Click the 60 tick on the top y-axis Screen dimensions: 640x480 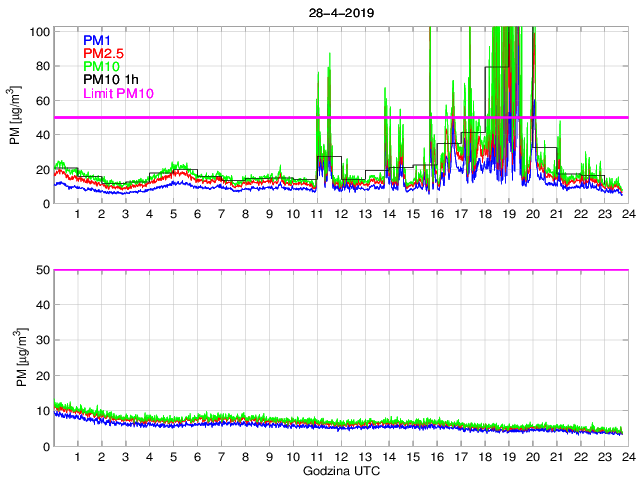pyautogui.click(x=41, y=101)
